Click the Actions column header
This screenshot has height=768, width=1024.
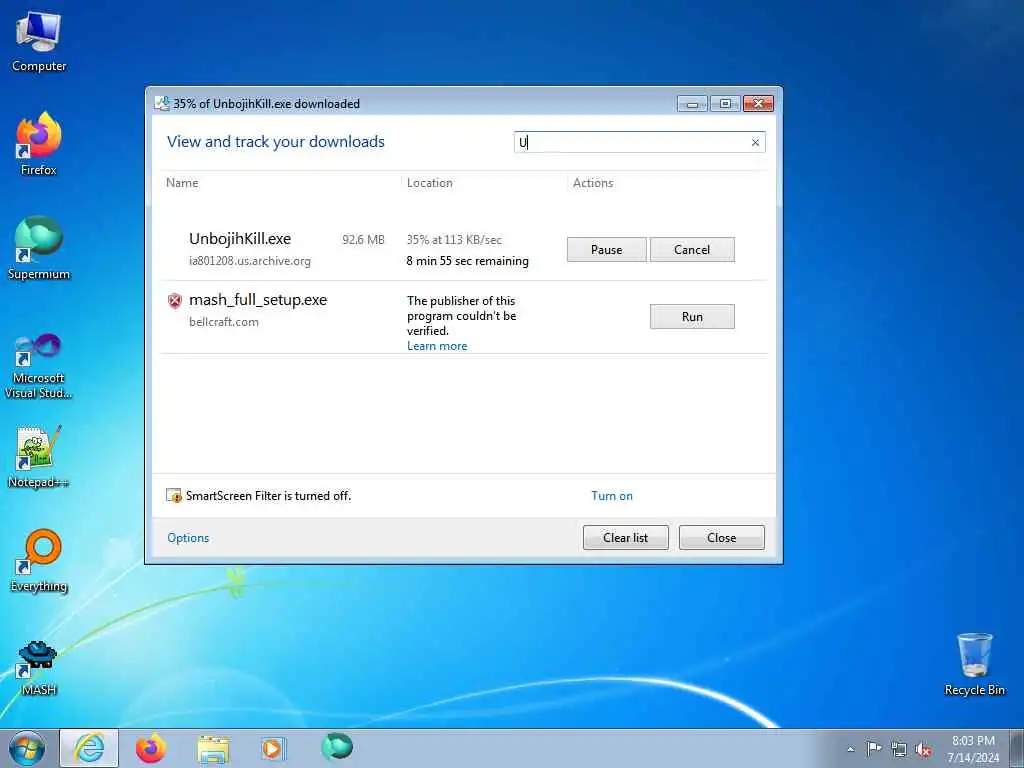593,183
